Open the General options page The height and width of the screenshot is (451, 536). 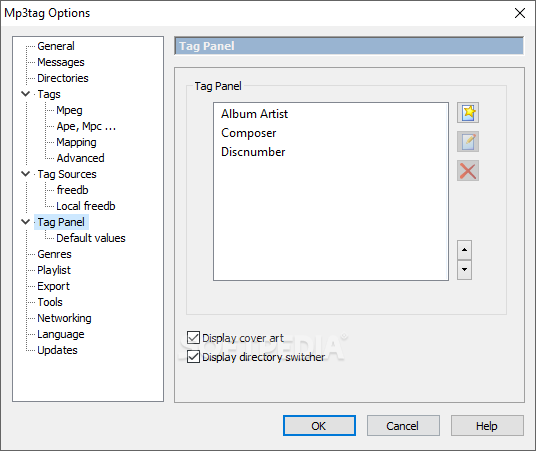[x=56, y=46]
